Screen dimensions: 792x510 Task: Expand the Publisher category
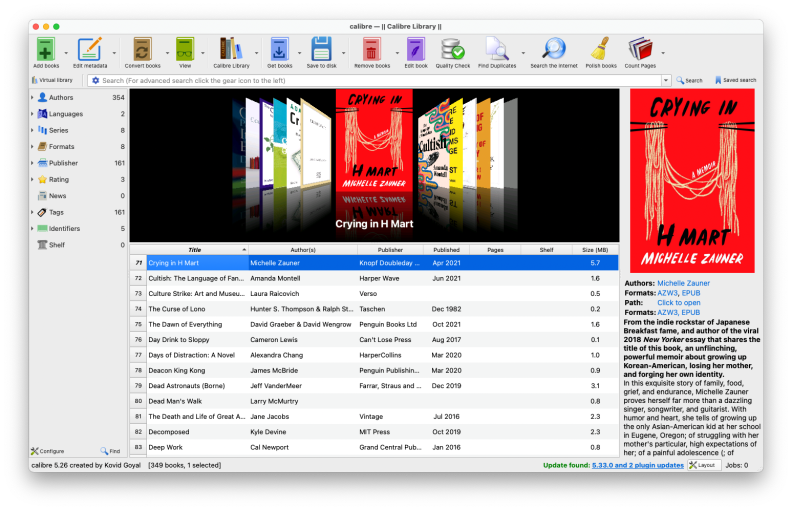[32, 163]
